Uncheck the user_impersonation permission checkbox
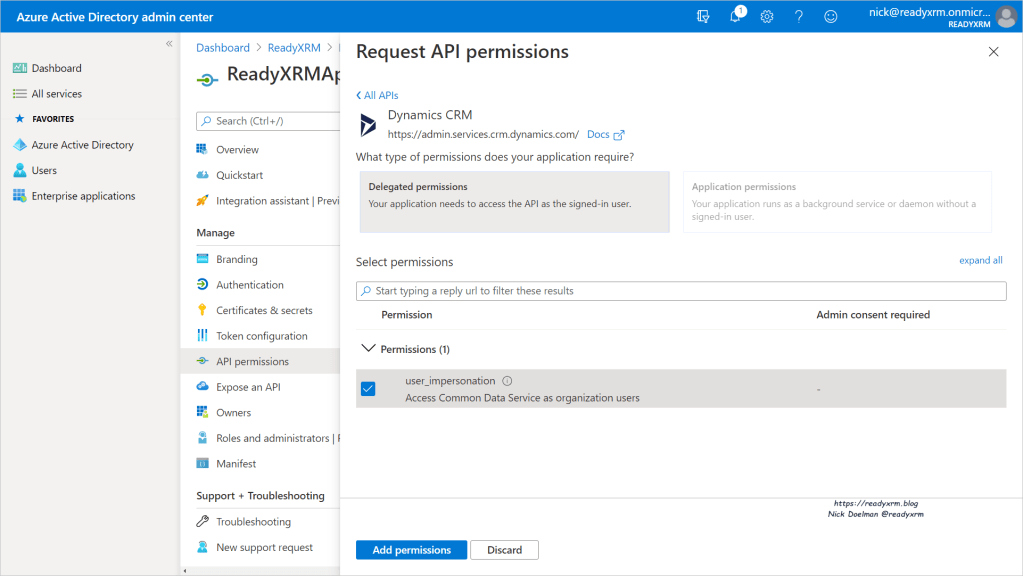 pos(368,389)
